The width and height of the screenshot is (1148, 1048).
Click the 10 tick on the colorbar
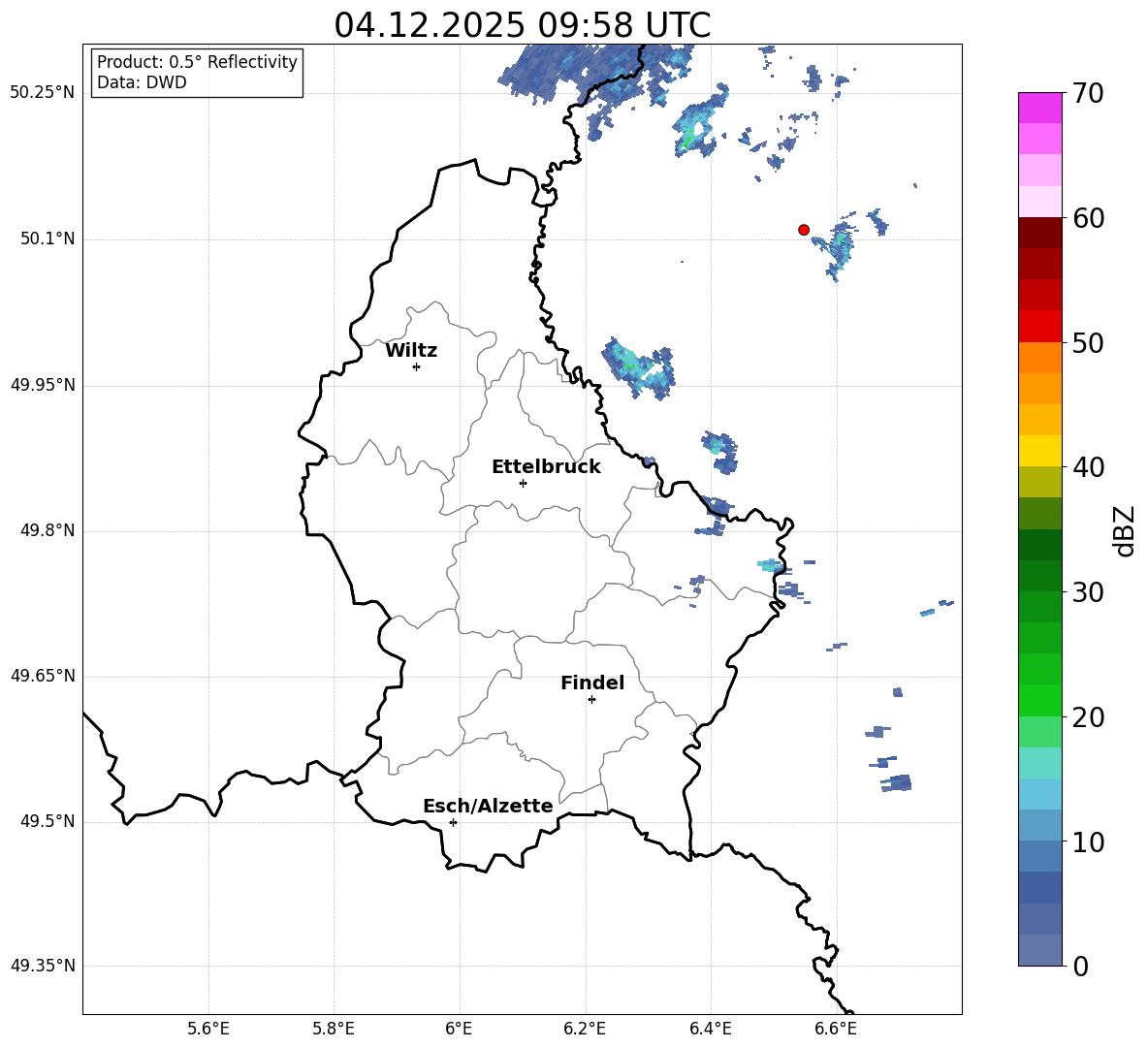(x=1088, y=842)
